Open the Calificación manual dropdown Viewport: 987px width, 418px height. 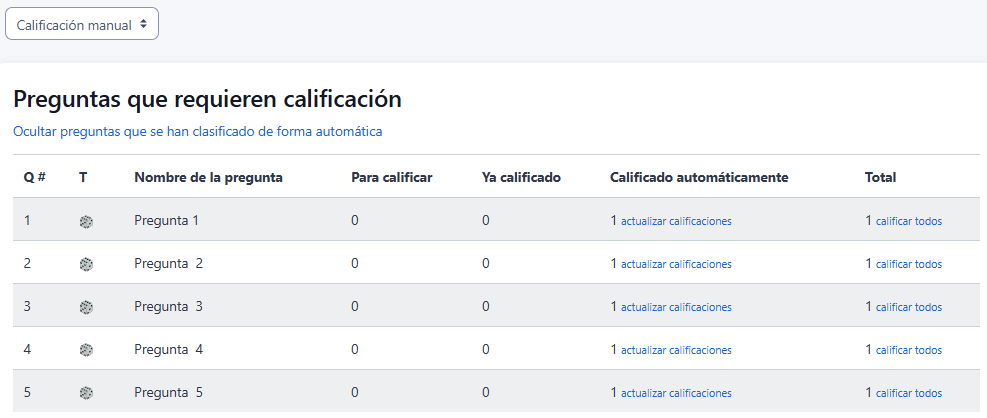point(82,25)
